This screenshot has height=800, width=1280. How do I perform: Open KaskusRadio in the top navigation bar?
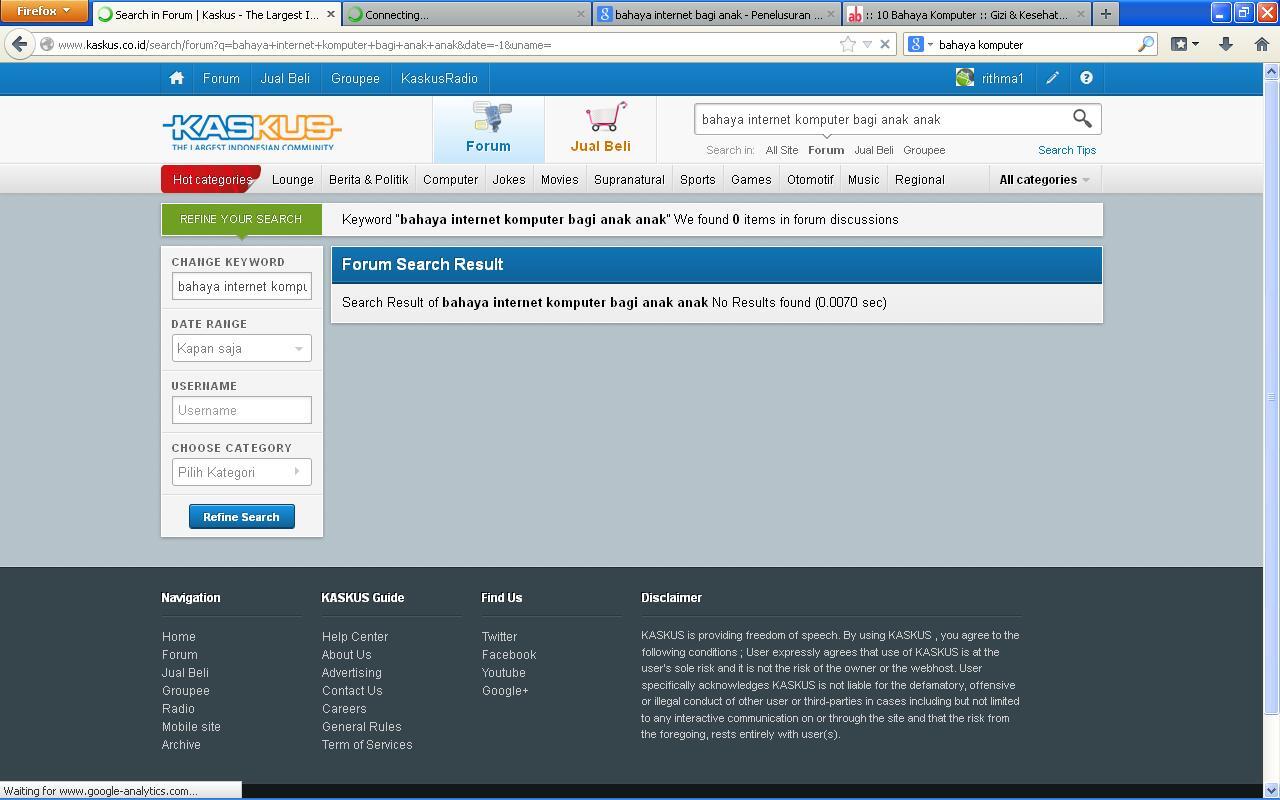point(439,78)
